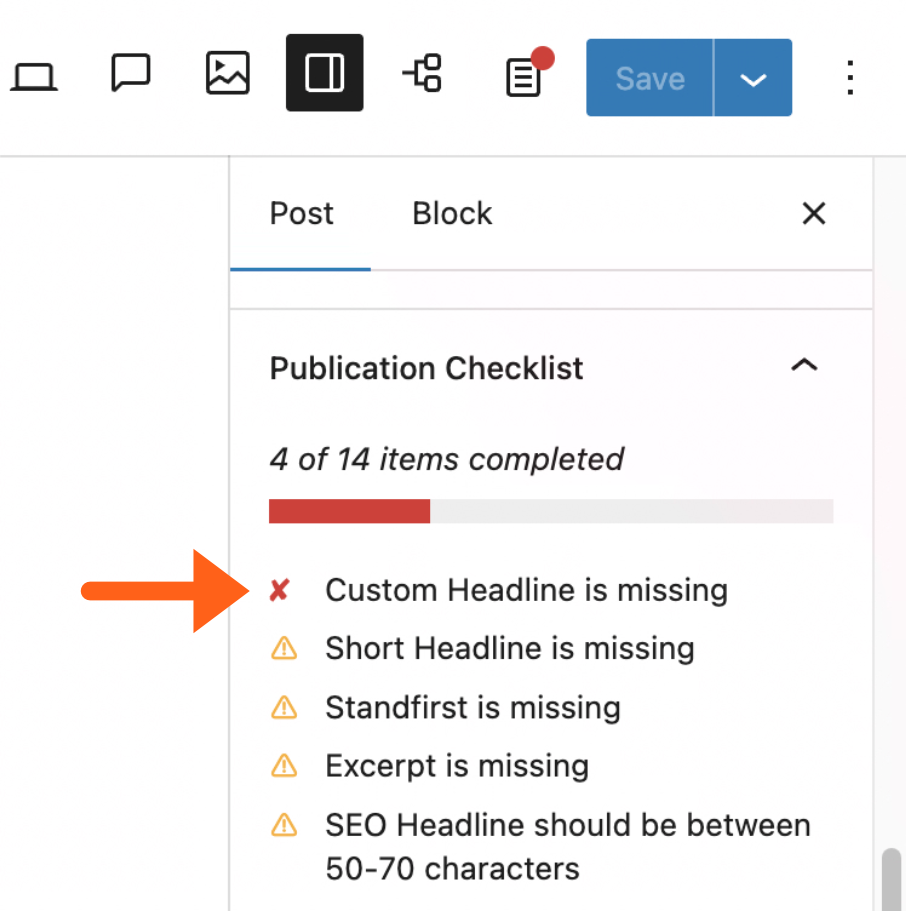The height and width of the screenshot is (911, 906).
Task: Click the sidebar vertical scrollbar
Action: (891, 878)
